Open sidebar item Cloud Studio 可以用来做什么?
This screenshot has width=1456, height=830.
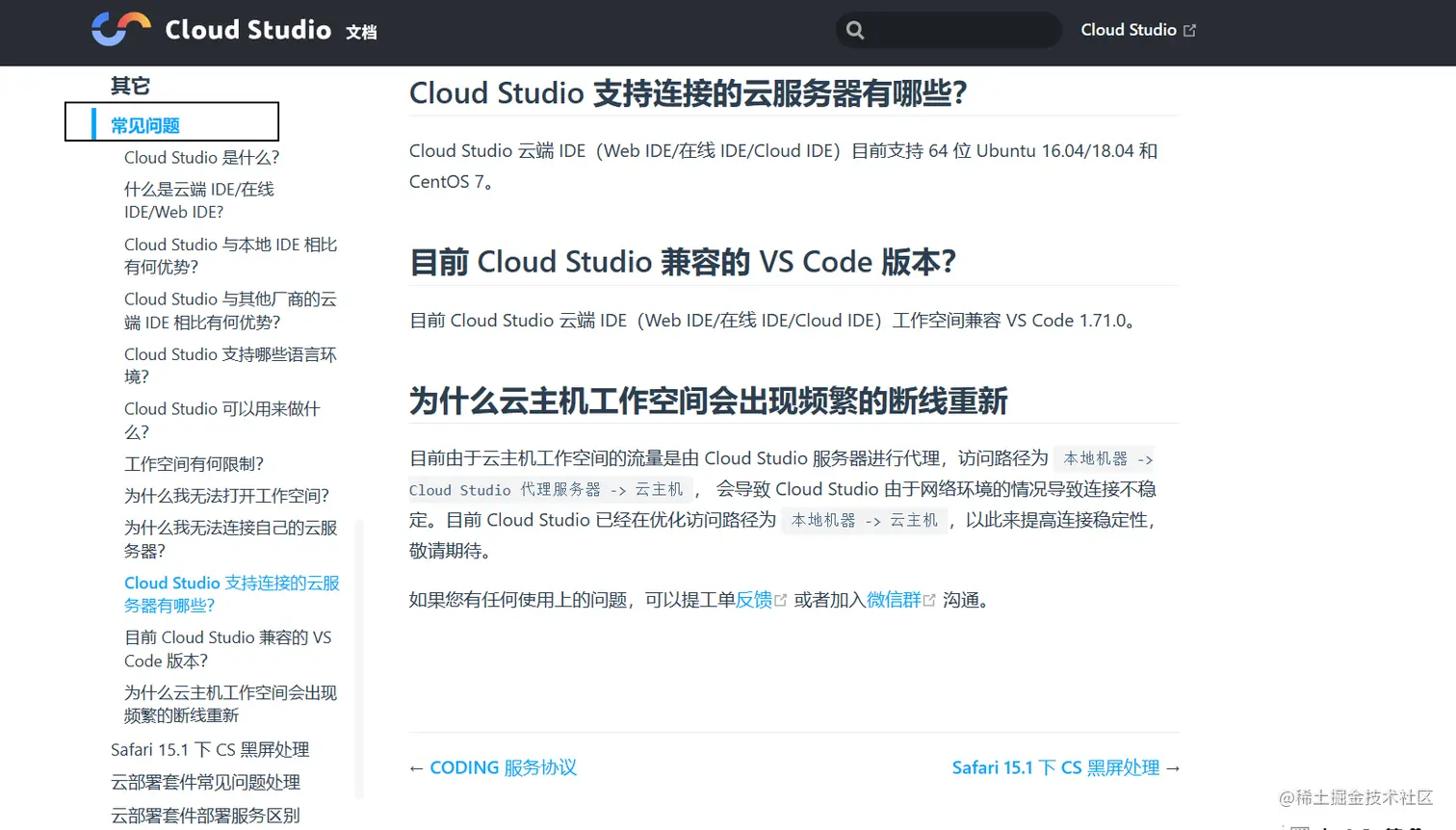[221, 421]
